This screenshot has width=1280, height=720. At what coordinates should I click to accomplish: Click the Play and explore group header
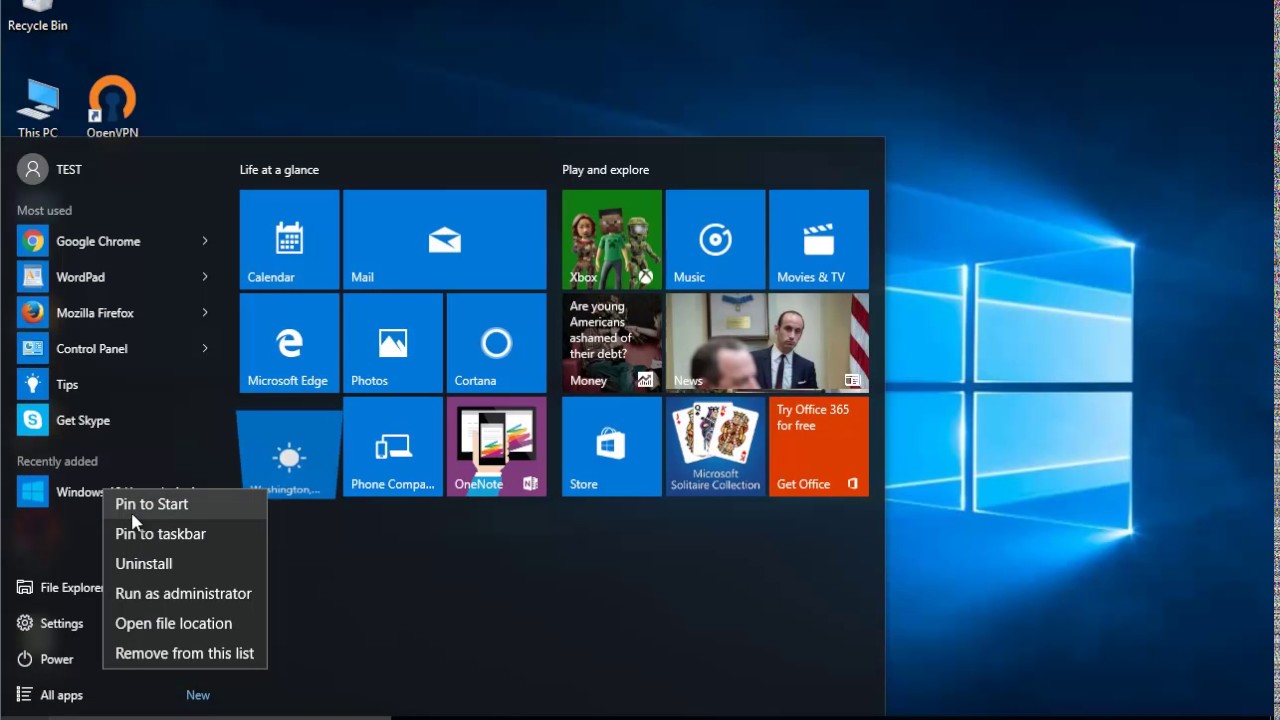[605, 170]
